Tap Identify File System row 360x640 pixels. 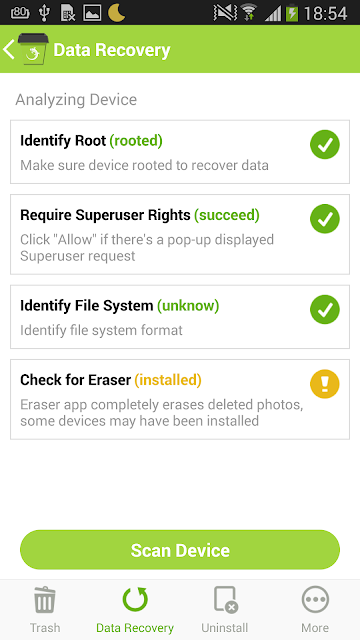tap(180, 317)
